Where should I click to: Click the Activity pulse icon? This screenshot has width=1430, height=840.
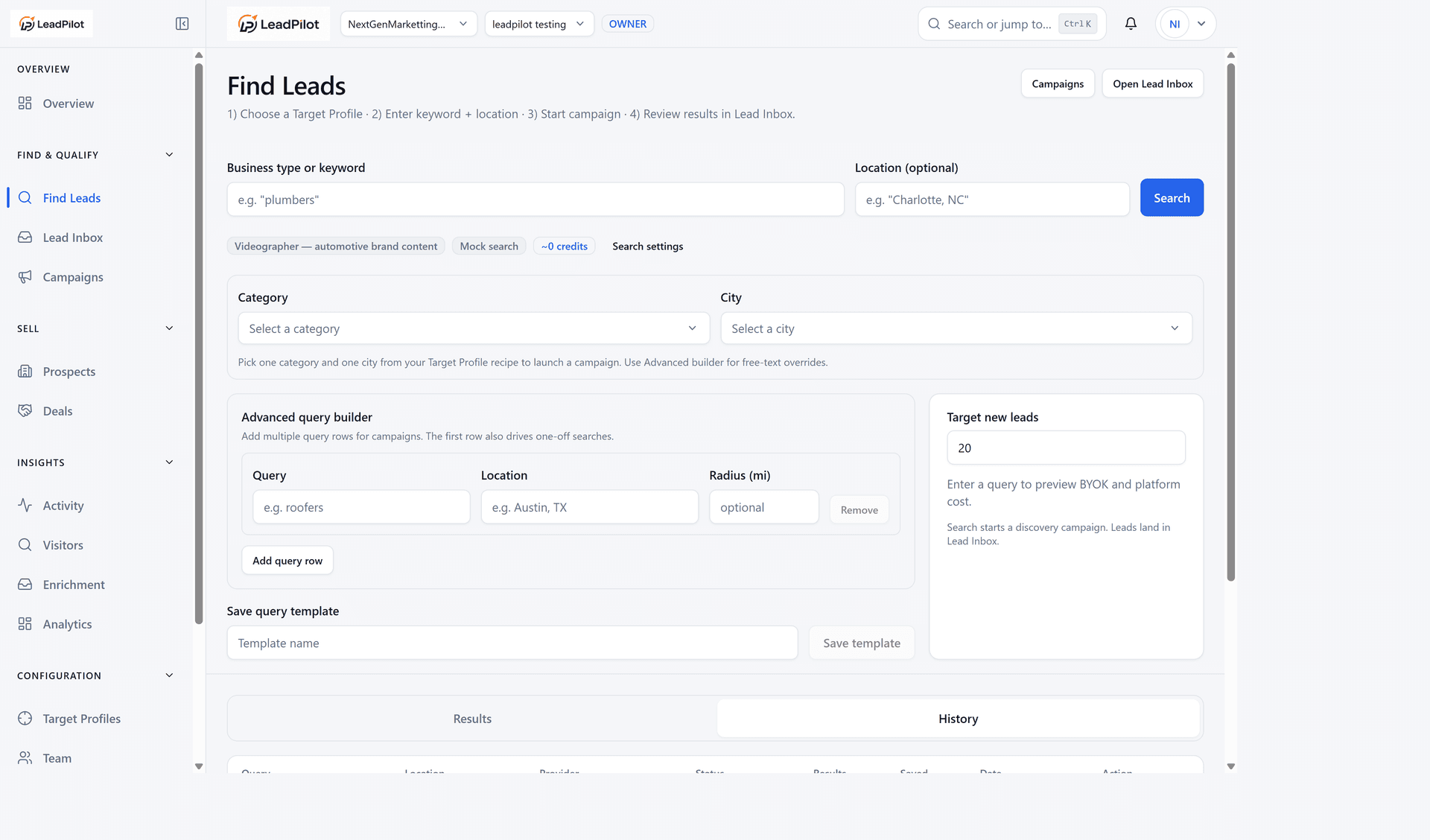pyautogui.click(x=25, y=506)
